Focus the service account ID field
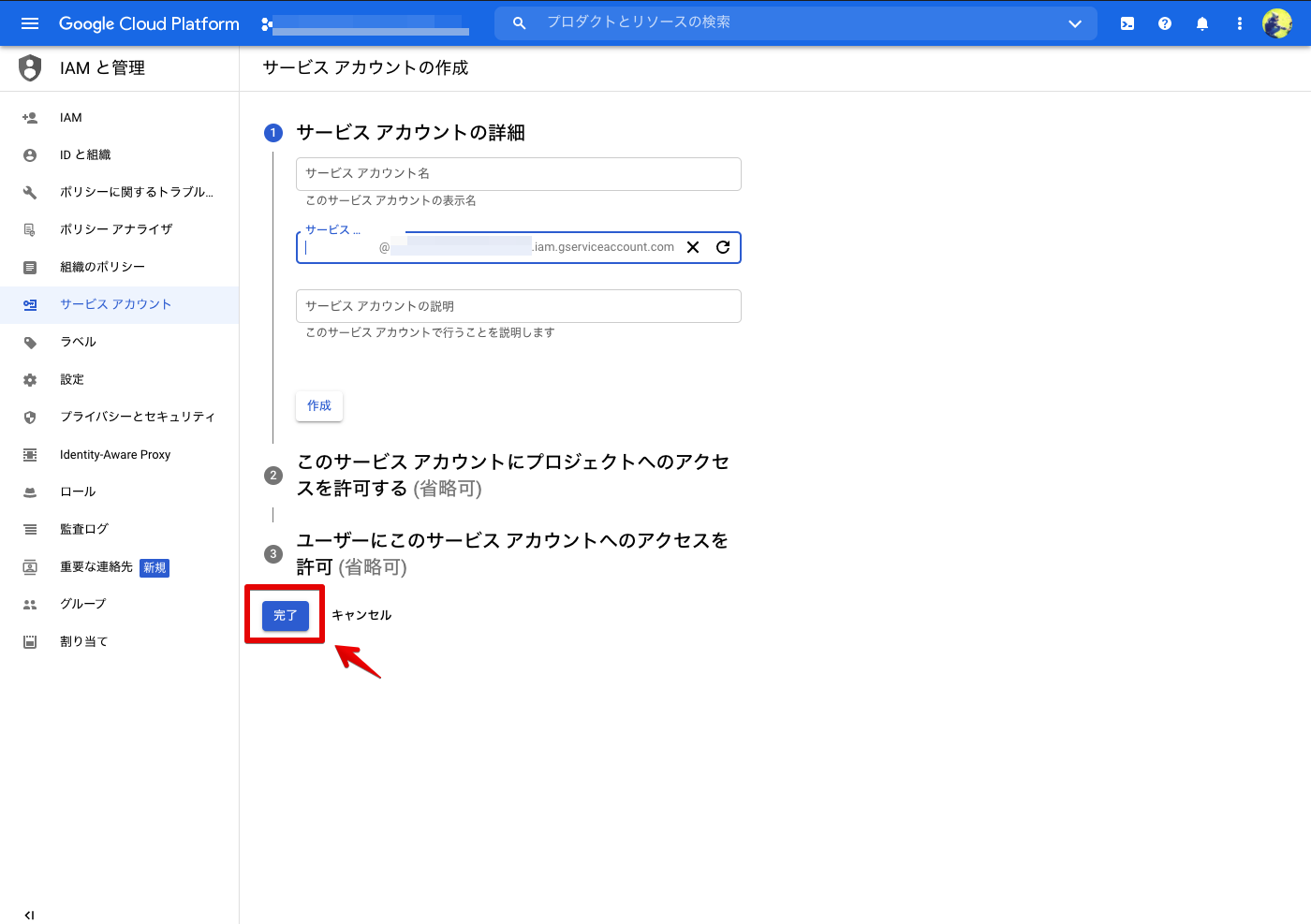 click(x=519, y=247)
